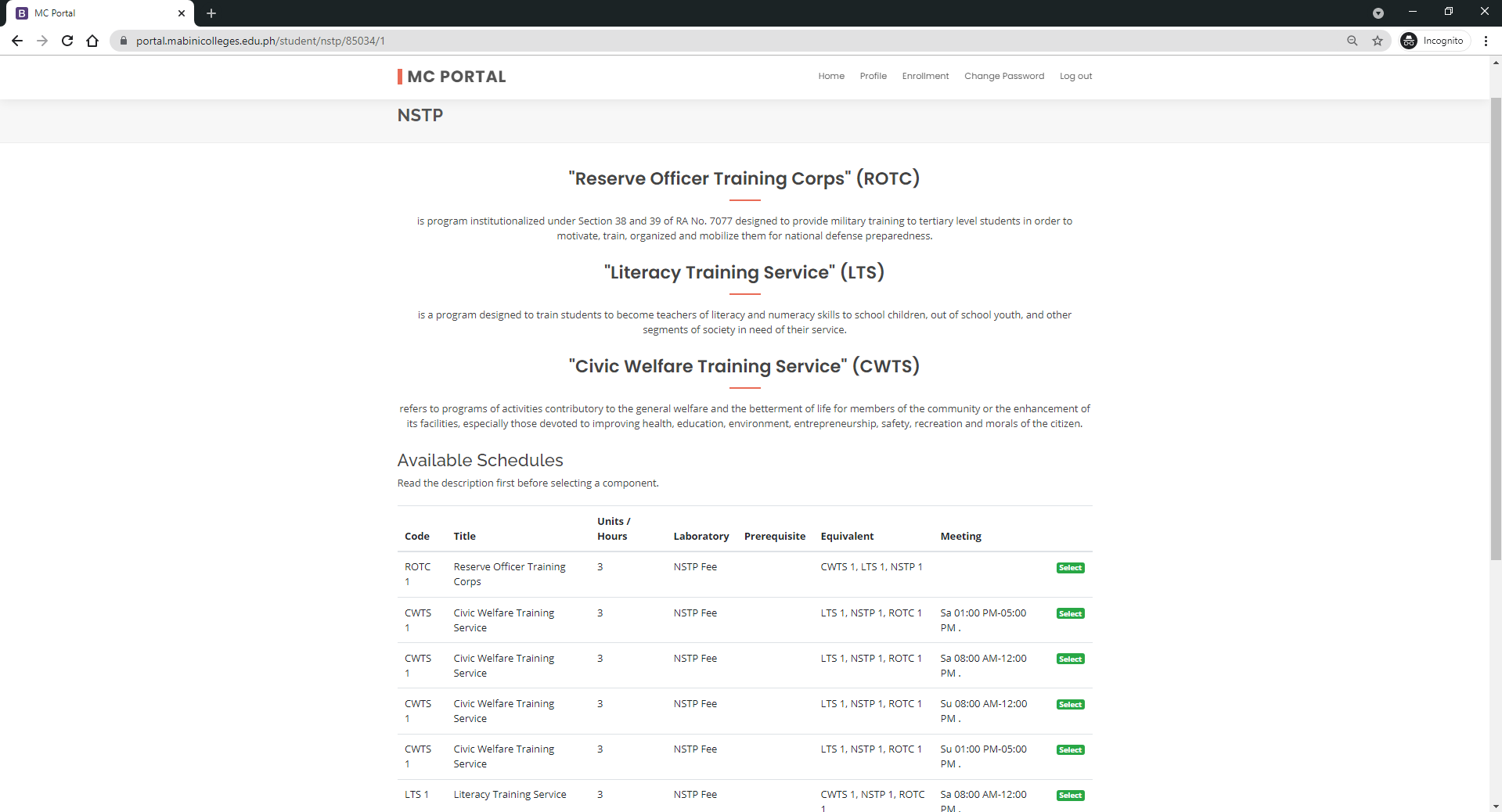
Task: Open Change Password page
Action: point(1004,76)
